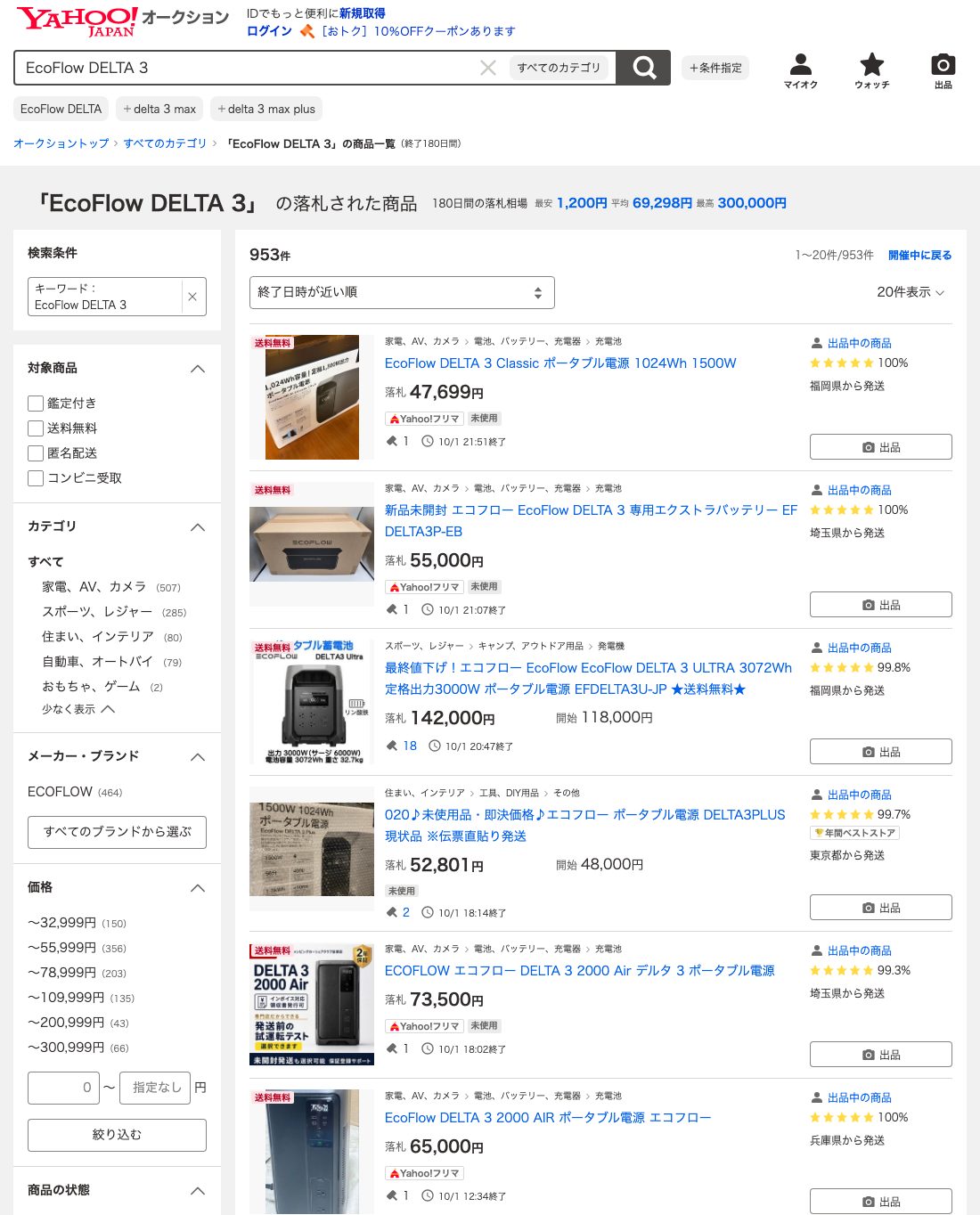Select the EcoFlow DELTA suggestion chip

pyautogui.click(x=61, y=109)
